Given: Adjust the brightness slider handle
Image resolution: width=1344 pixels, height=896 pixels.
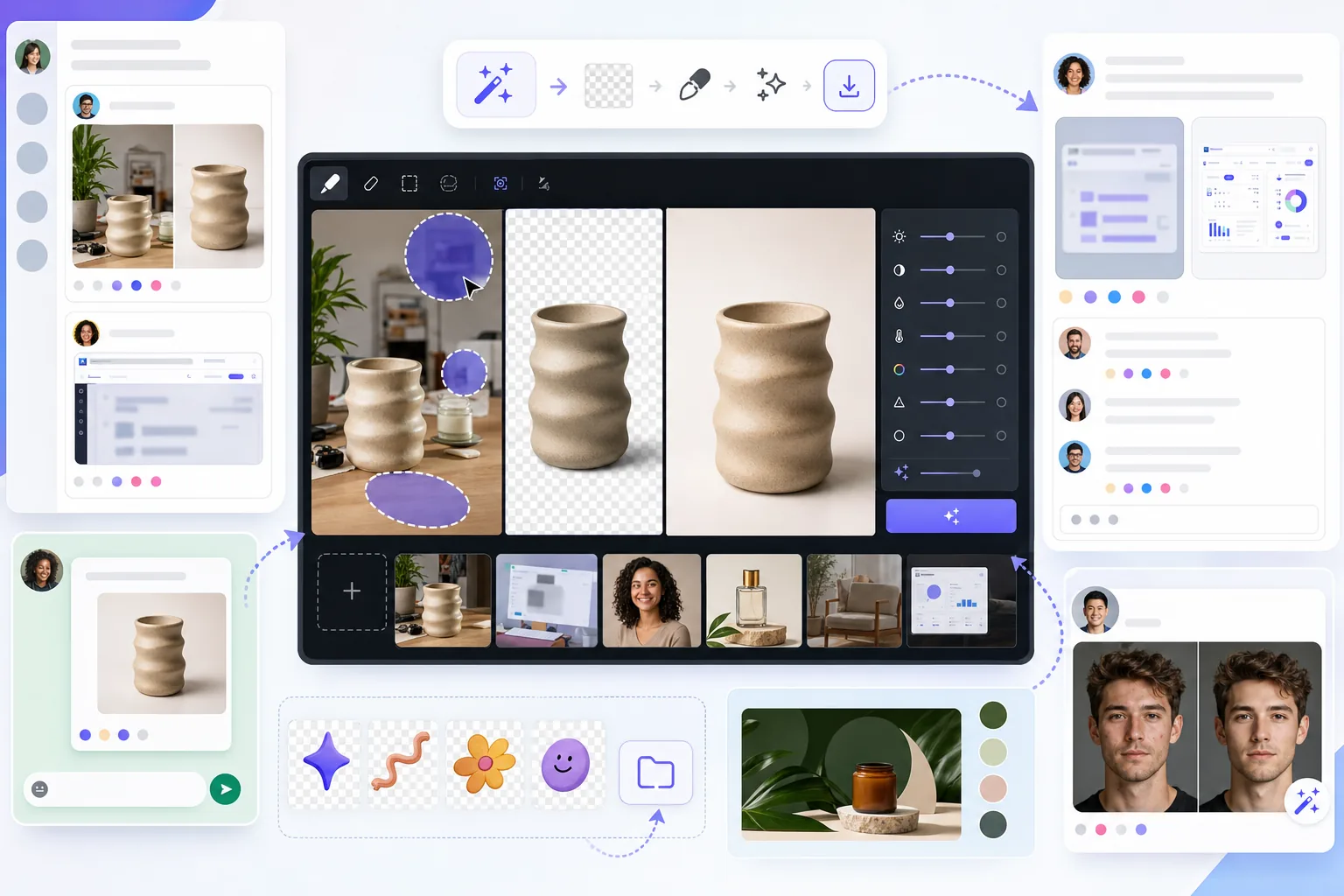Looking at the screenshot, I should [950, 237].
